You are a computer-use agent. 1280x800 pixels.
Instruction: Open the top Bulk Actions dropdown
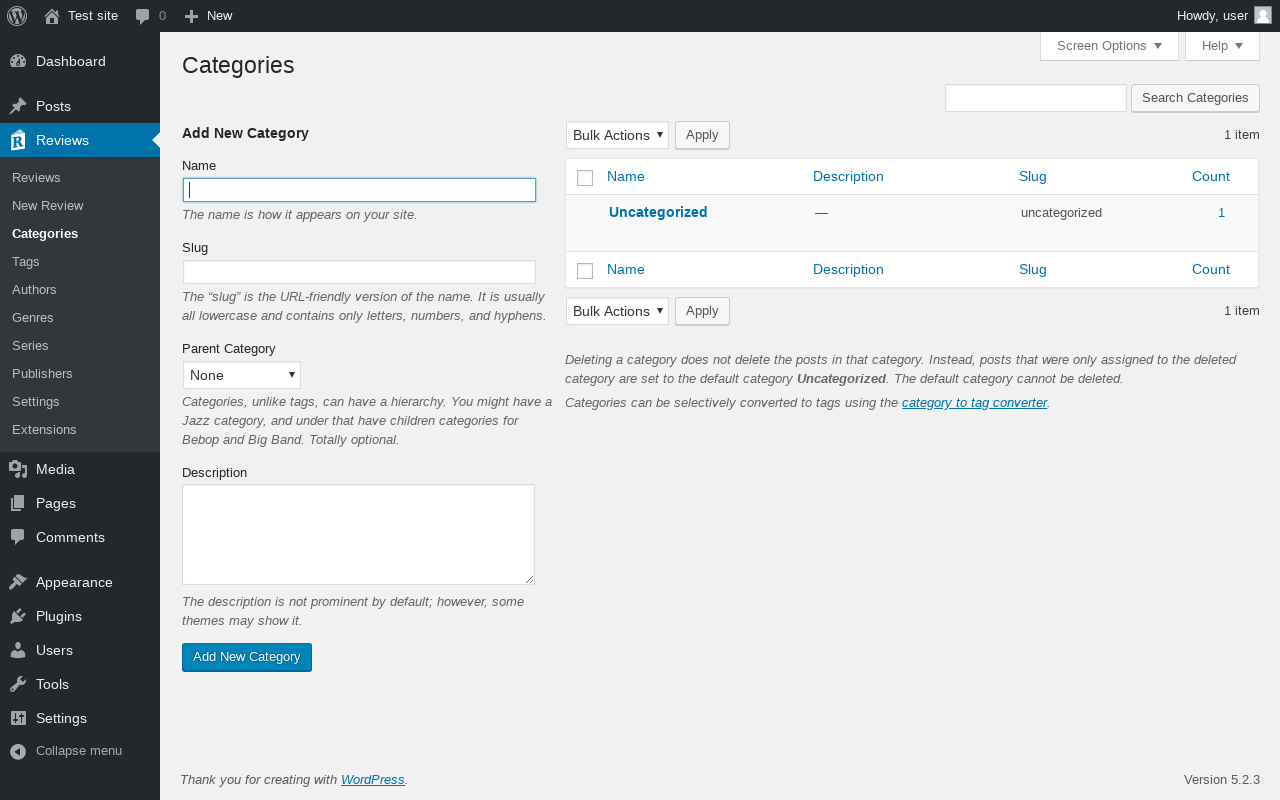[617, 135]
